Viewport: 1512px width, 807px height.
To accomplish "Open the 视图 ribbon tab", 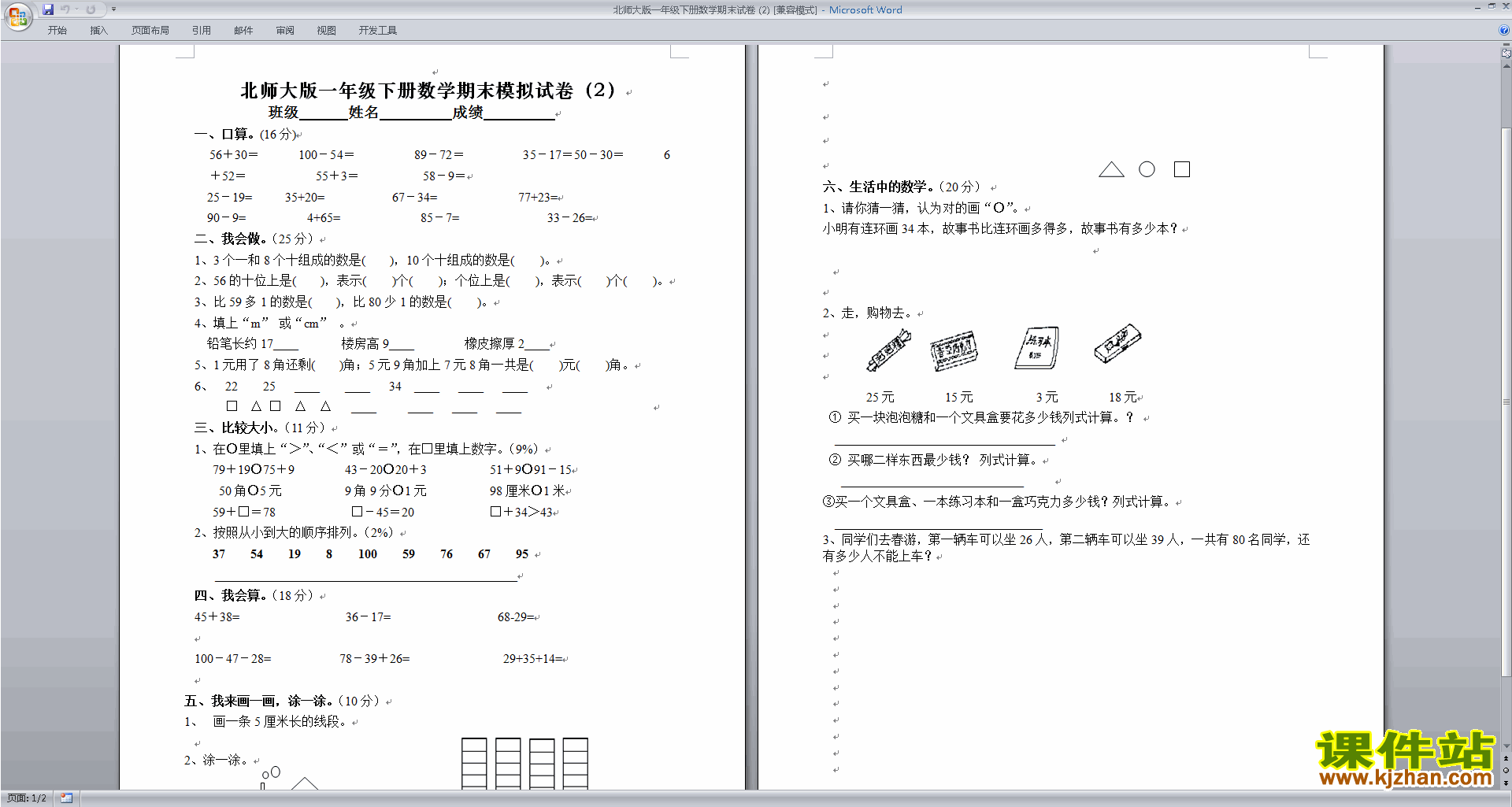I will 327,31.
